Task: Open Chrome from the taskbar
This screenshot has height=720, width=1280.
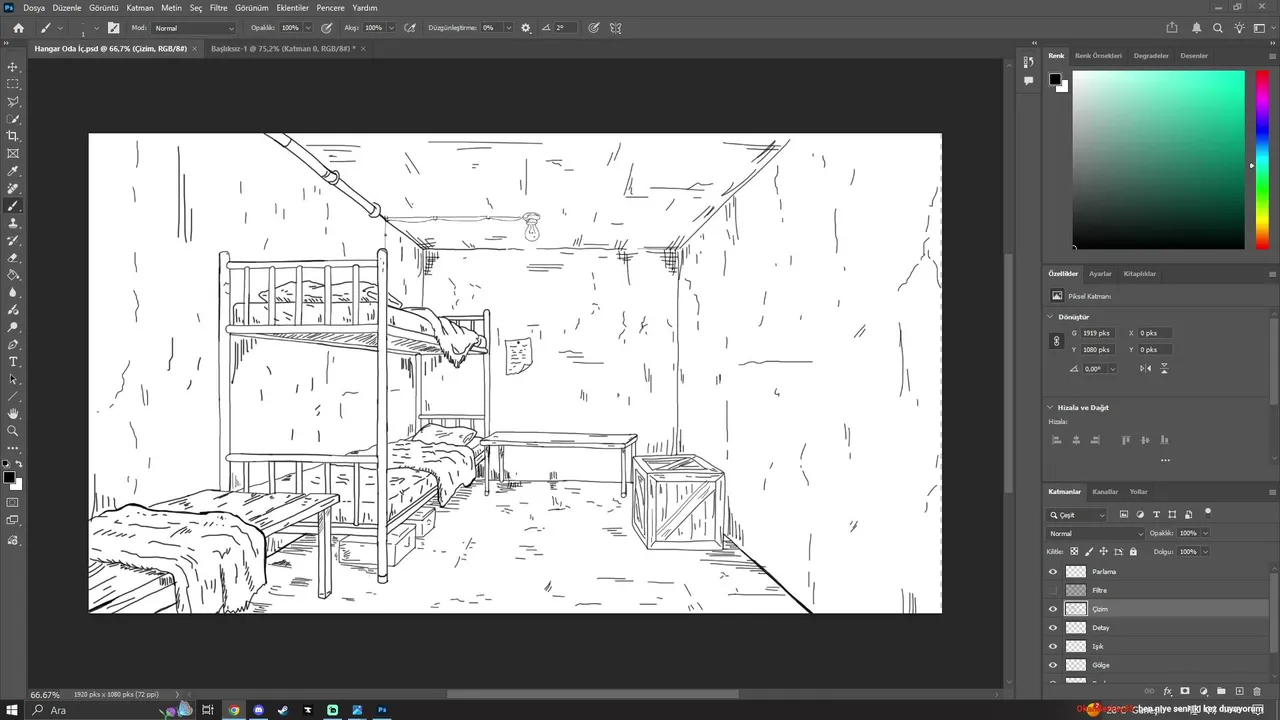Action: 234,710
